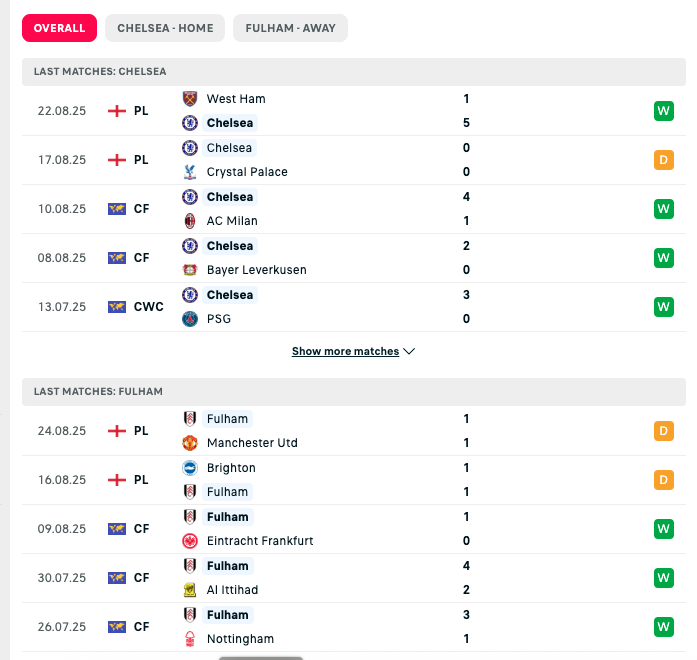Viewport: 697px width, 660px height.
Task: Click the Manchester Utd club crest
Action: click(190, 443)
